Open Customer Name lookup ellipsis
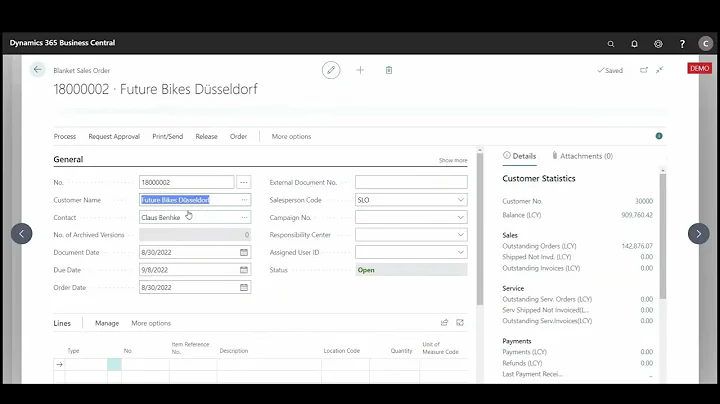This screenshot has width=720, height=404. (244, 200)
